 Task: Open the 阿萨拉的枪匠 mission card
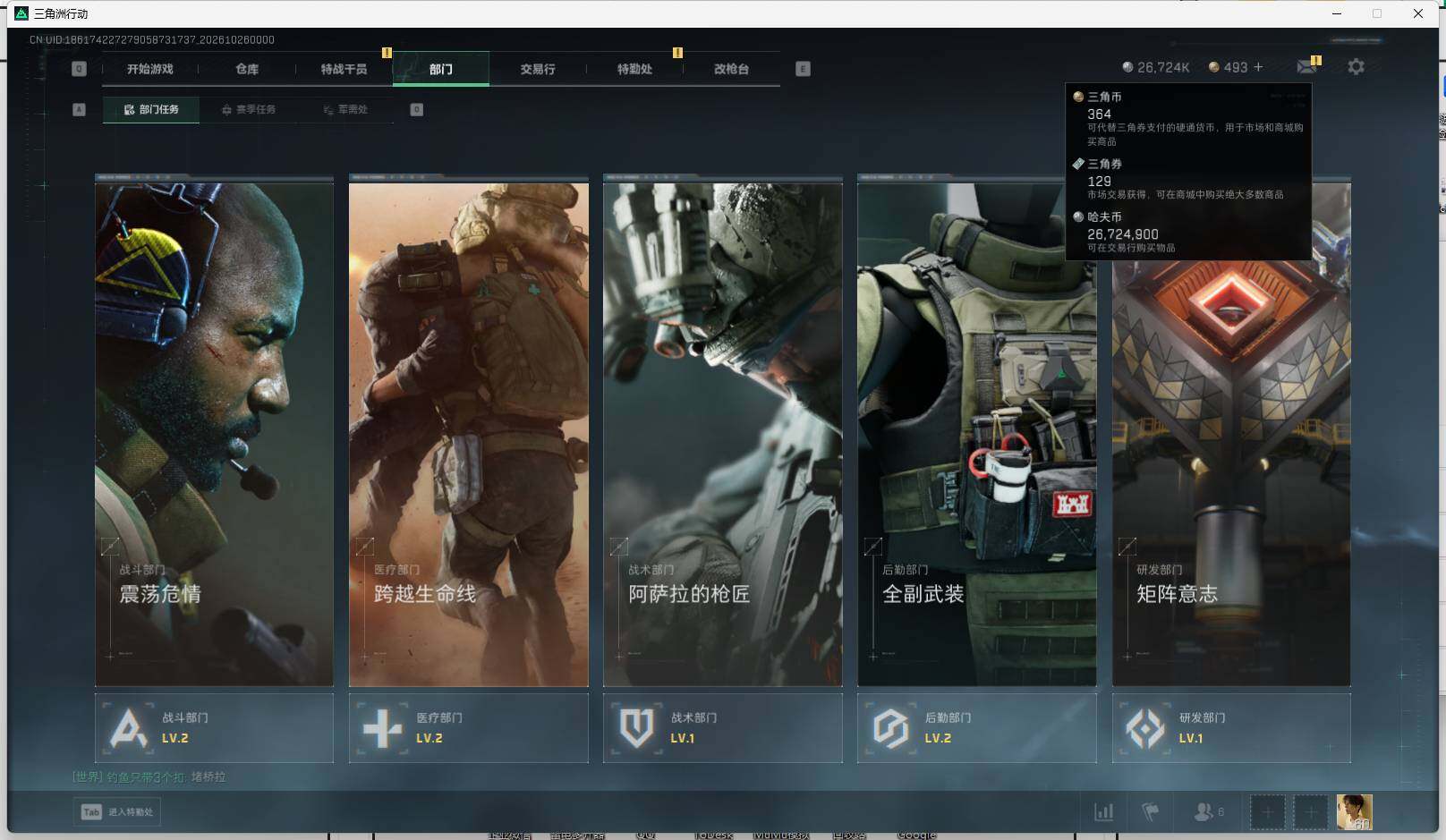tap(723, 430)
